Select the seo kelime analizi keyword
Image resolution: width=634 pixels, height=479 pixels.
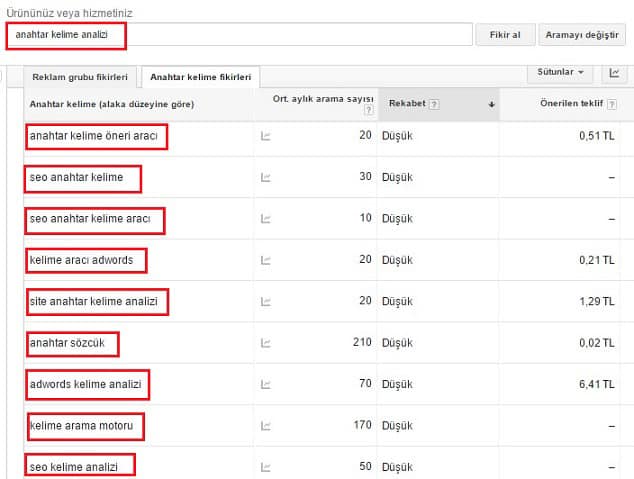click(74, 467)
